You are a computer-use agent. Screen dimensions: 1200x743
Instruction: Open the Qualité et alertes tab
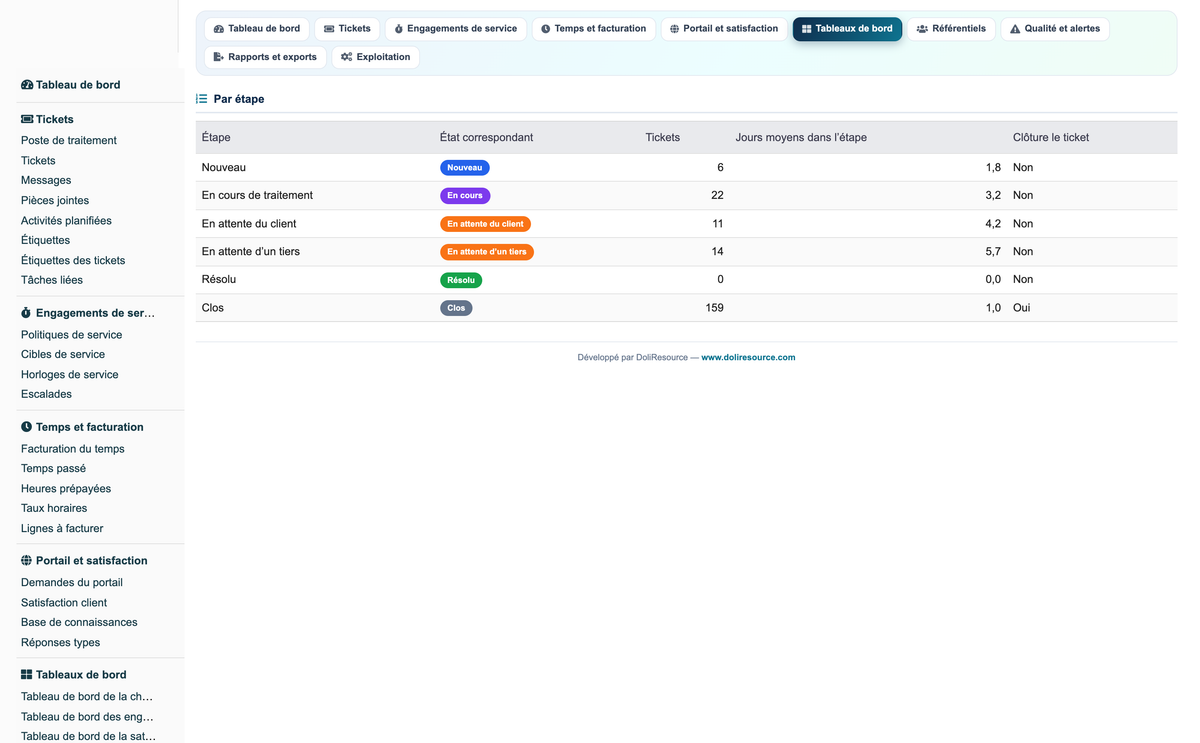click(x=1055, y=29)
